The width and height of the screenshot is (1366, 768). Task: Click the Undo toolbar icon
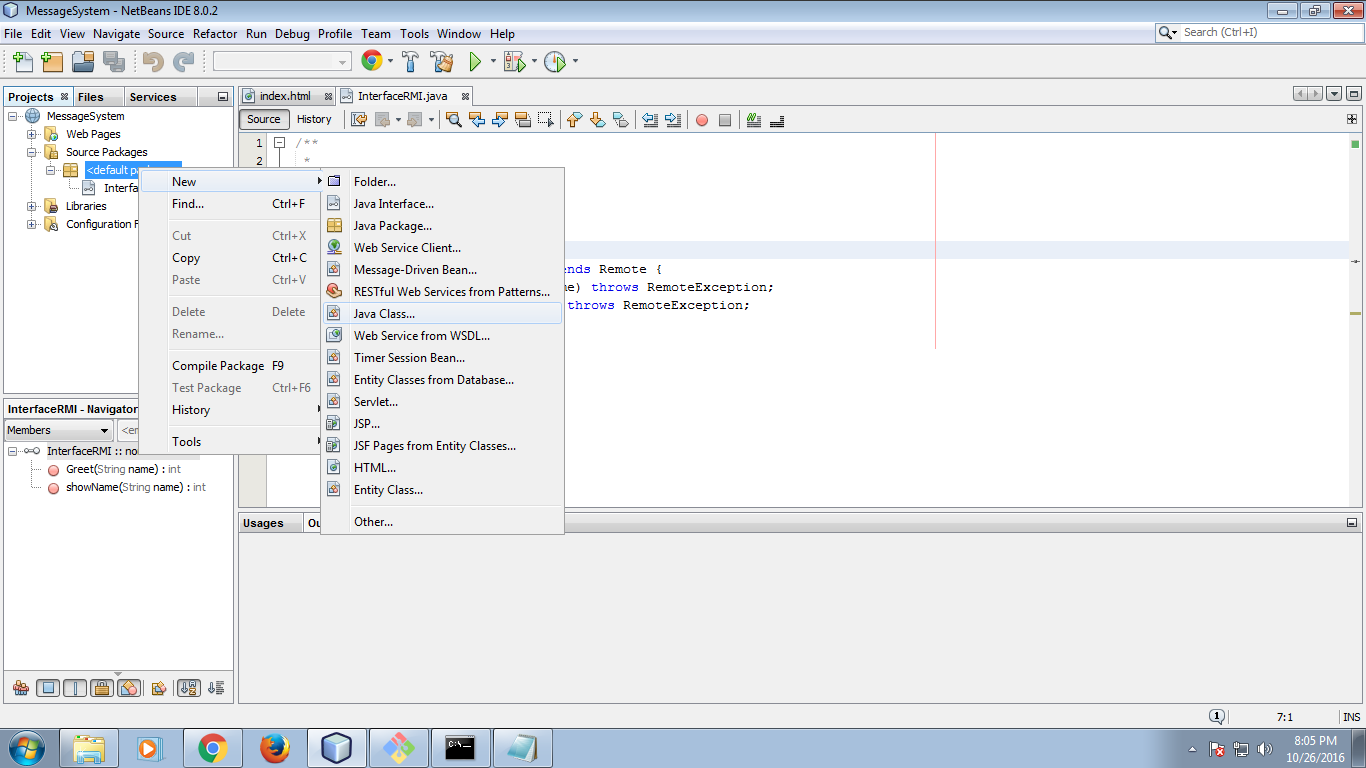[x=153, y=62]
